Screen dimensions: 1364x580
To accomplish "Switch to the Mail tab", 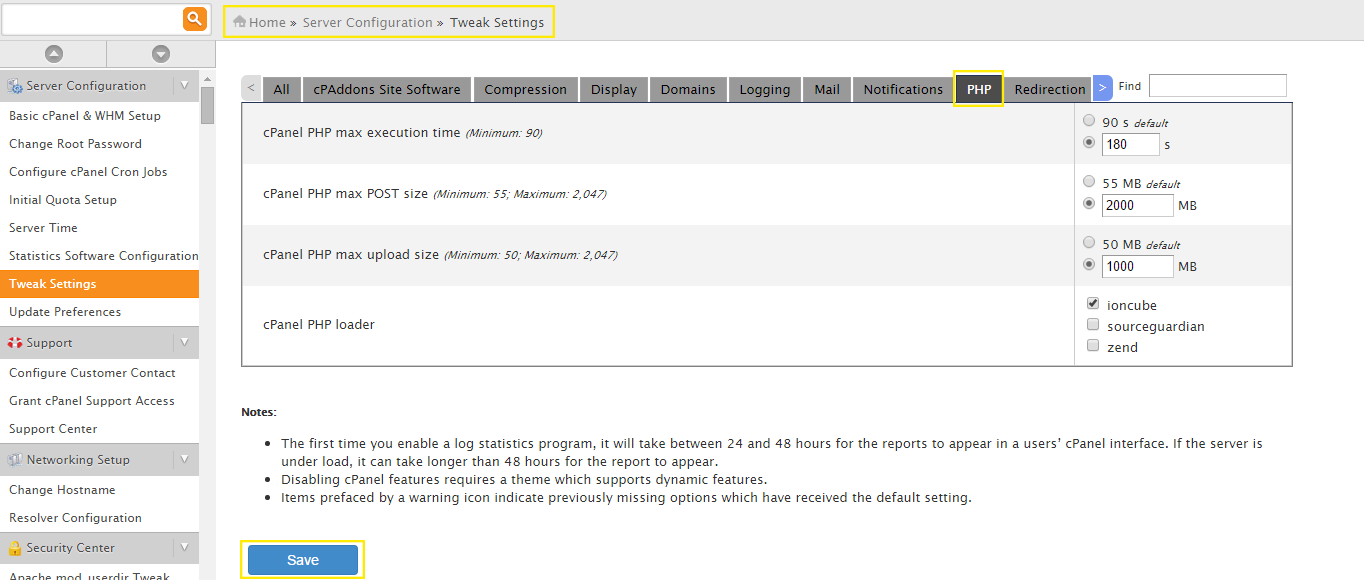I will point(827,89).
